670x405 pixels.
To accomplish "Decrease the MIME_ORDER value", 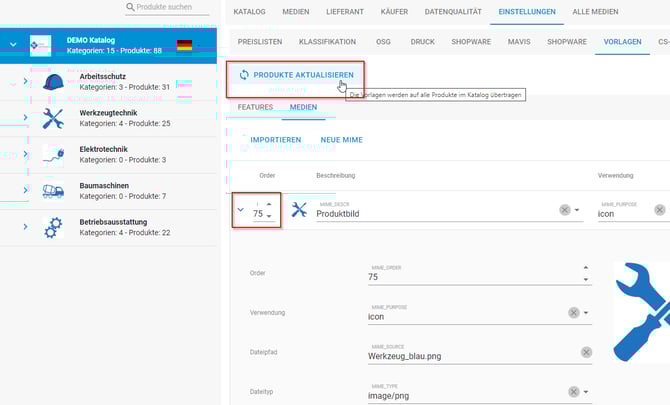I will click(586, 279).
